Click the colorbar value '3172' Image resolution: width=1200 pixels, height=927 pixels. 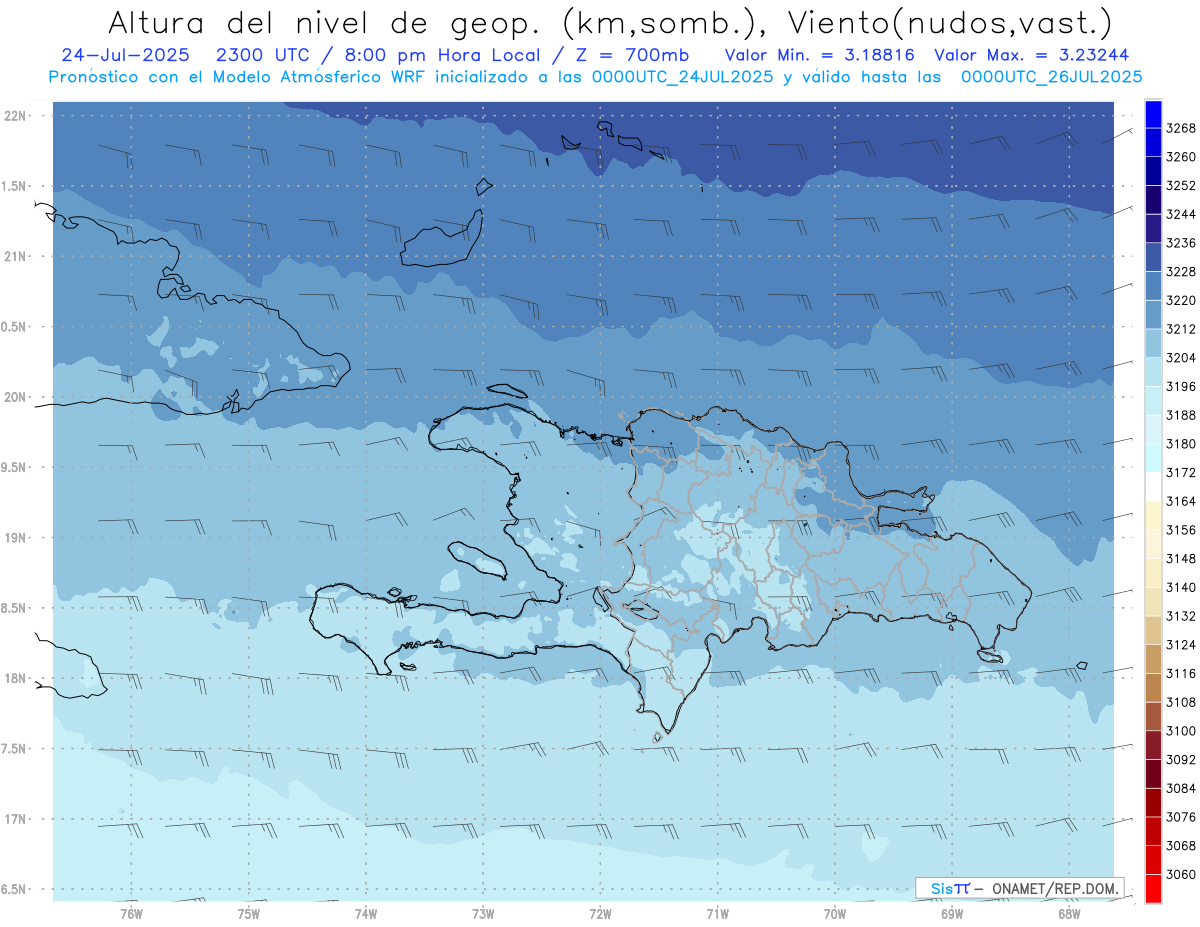pos(1181,472)
